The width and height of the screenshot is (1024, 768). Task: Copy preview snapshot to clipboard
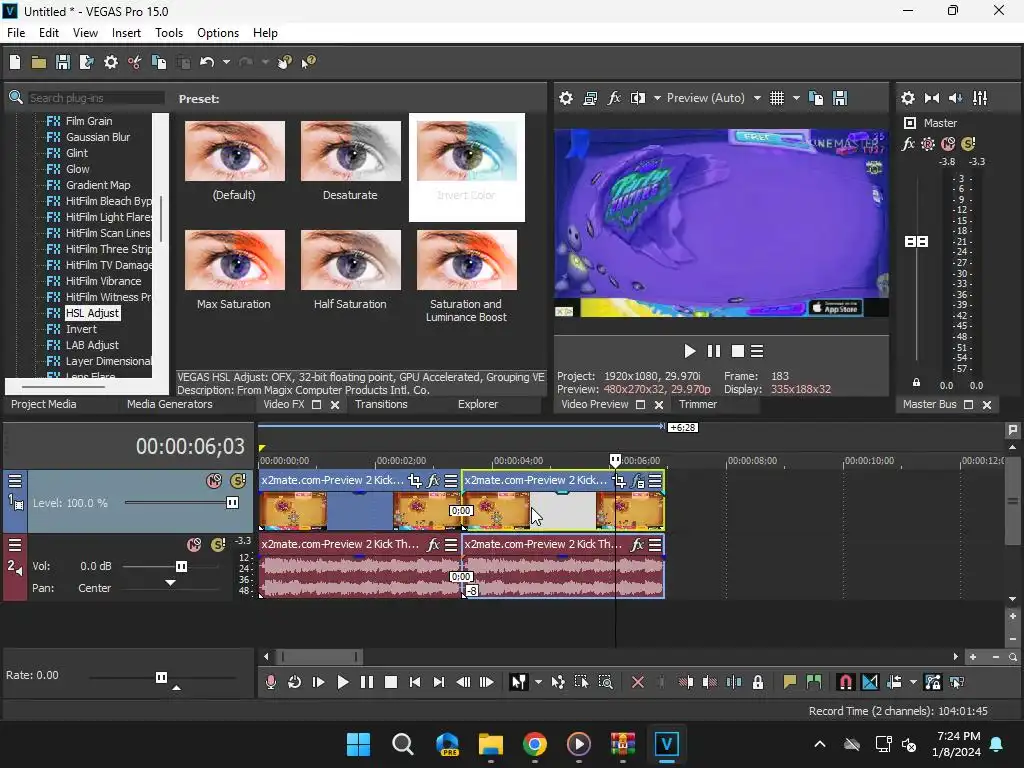point(816,98)
